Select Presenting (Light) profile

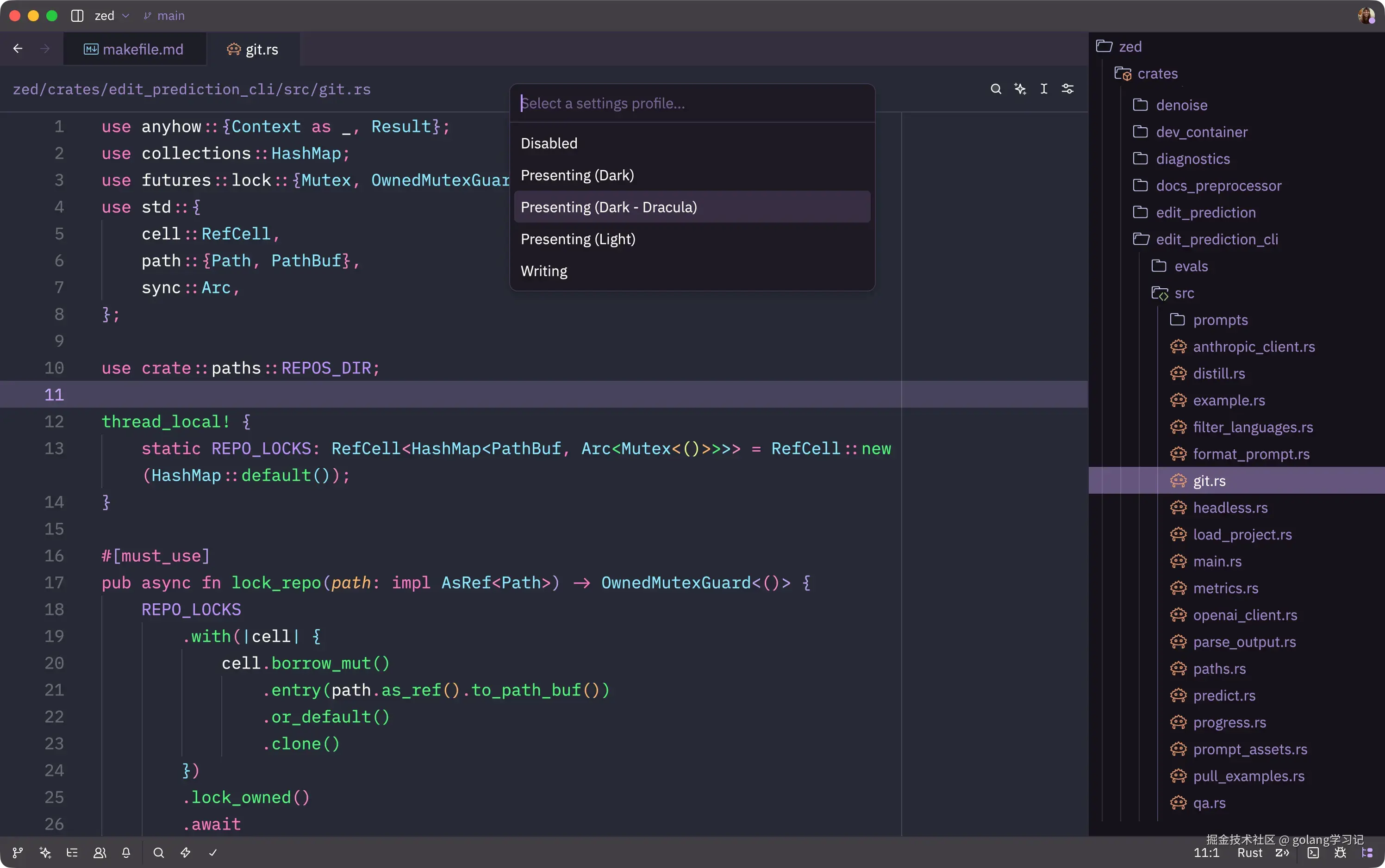point(578,239)
